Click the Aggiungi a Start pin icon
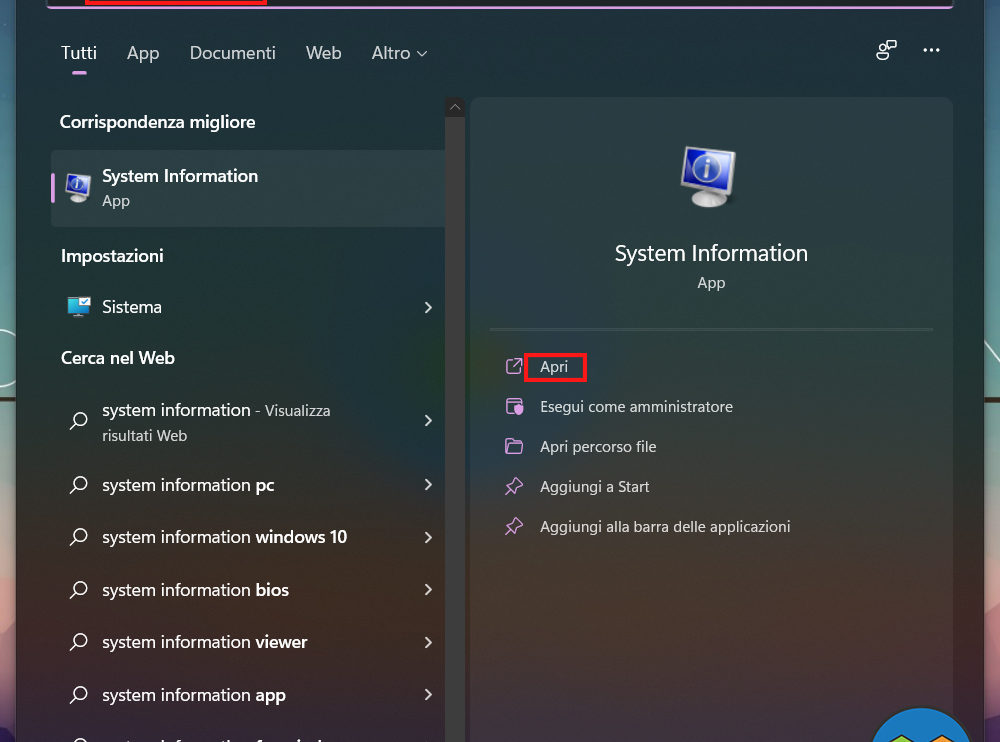 pos(514,487)
